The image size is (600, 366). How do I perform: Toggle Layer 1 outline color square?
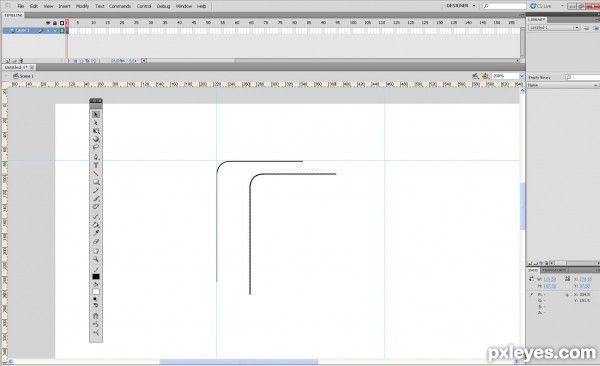pos(62,30)
